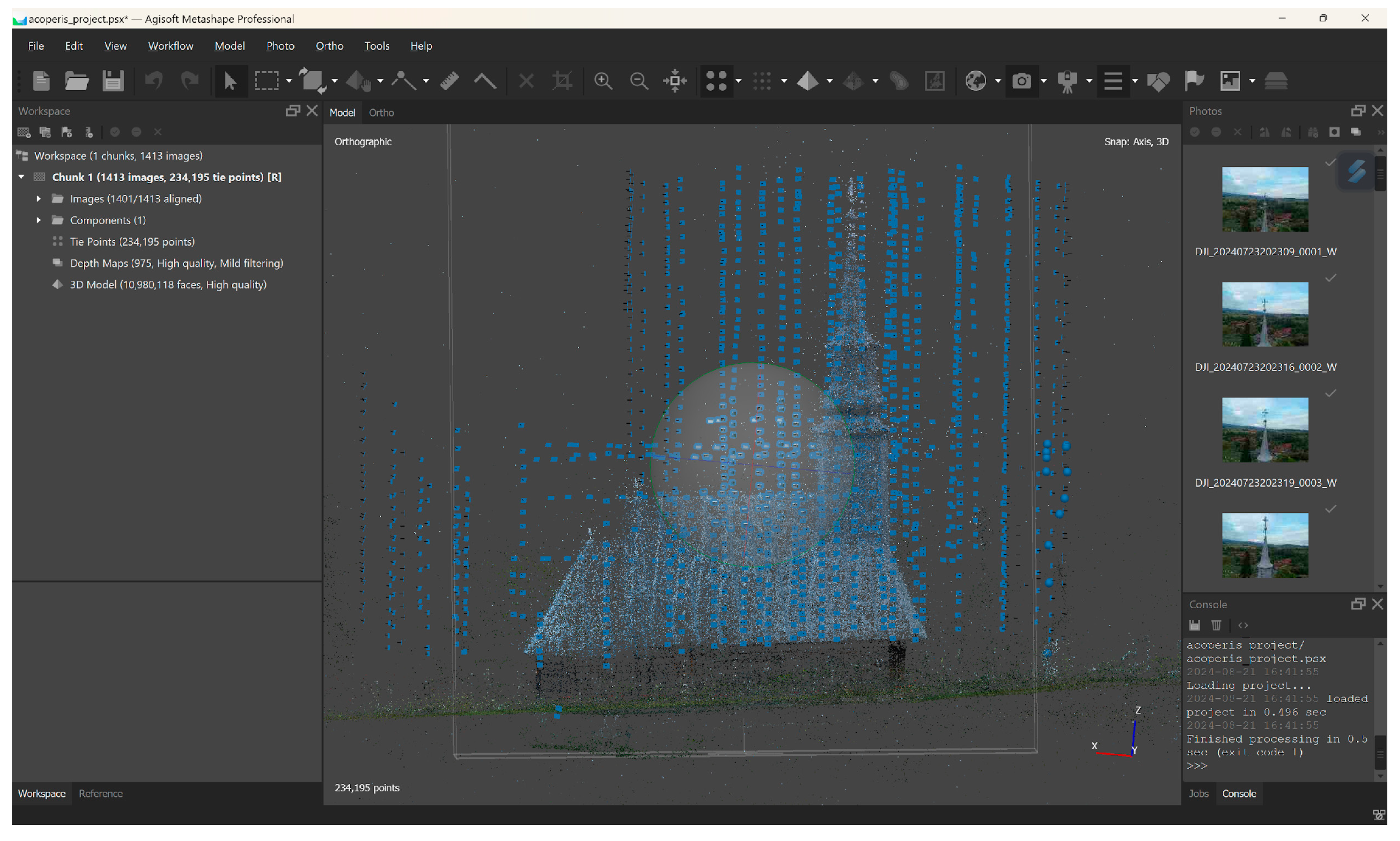This screenshot has width=1400, height=841.
Task: Open project using the folder icon
Action: coord(76,81)
